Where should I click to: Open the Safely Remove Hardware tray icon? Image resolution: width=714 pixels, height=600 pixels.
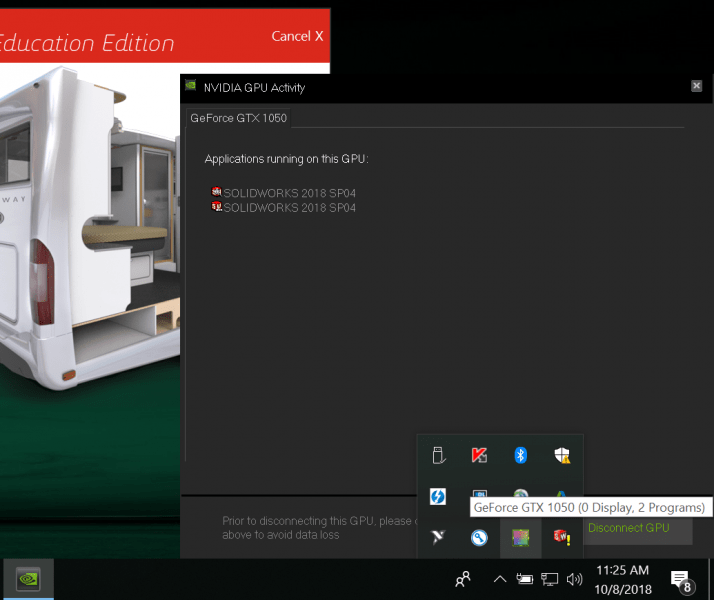(438, 455)
